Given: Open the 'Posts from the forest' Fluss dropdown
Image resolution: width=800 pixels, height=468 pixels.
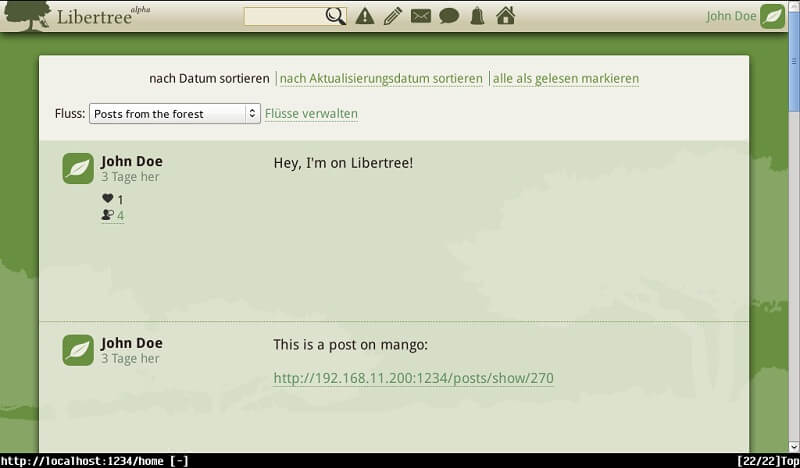Looking at the screenshot, I should [x=174, y=113].
